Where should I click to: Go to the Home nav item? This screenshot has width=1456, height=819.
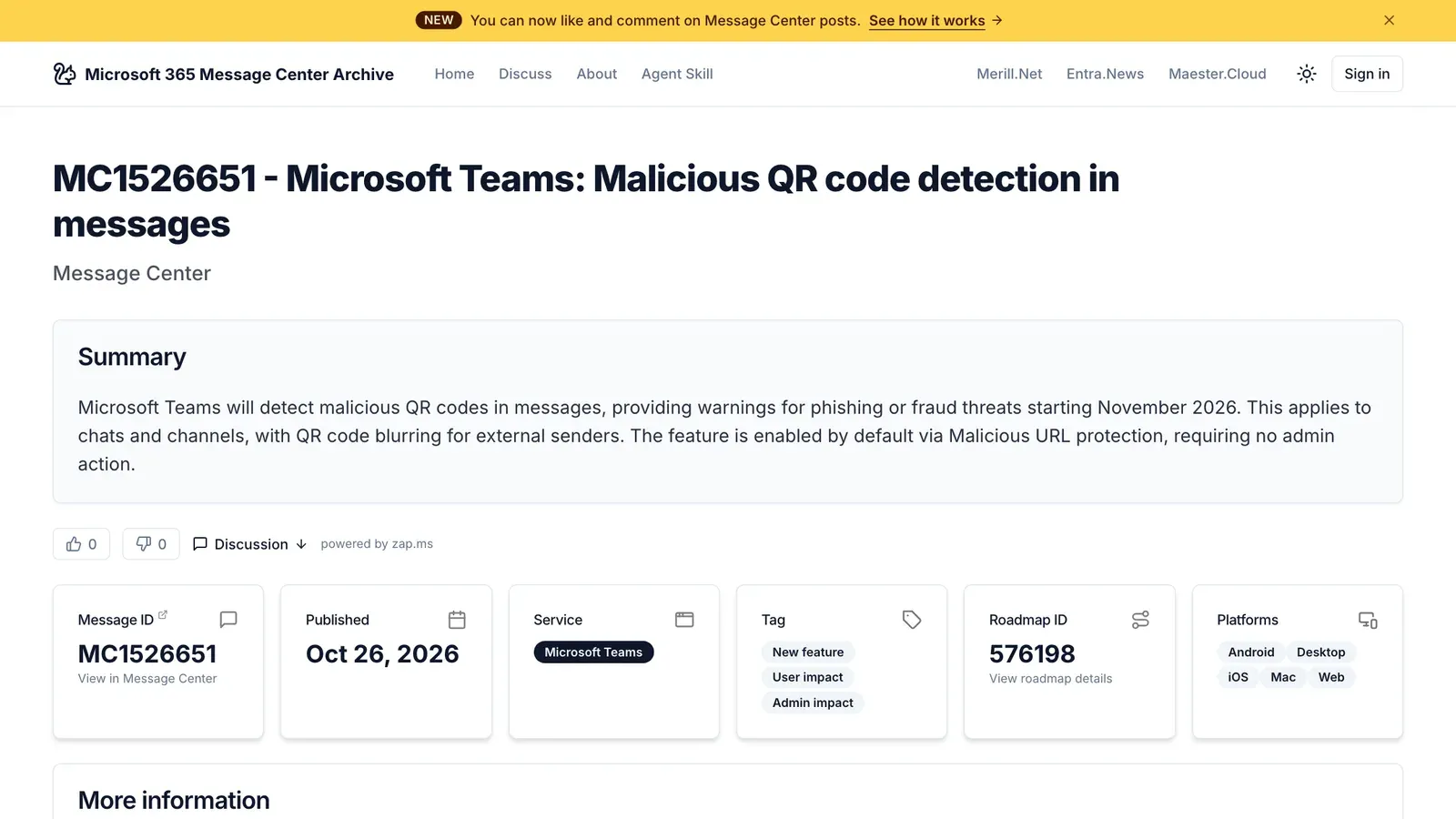pos(454,74)
